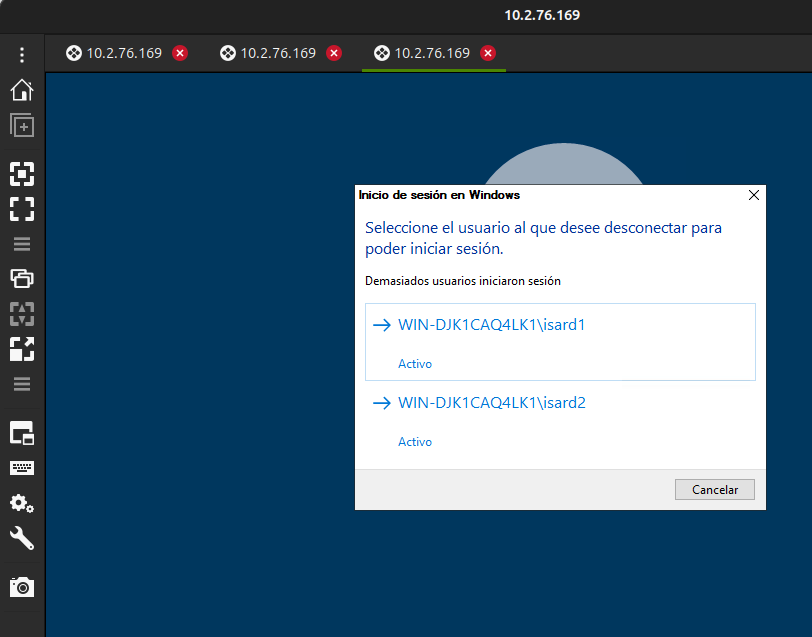Click the Cancelar button
Screen dimensions: 812x637
click(x=714, y=490)
